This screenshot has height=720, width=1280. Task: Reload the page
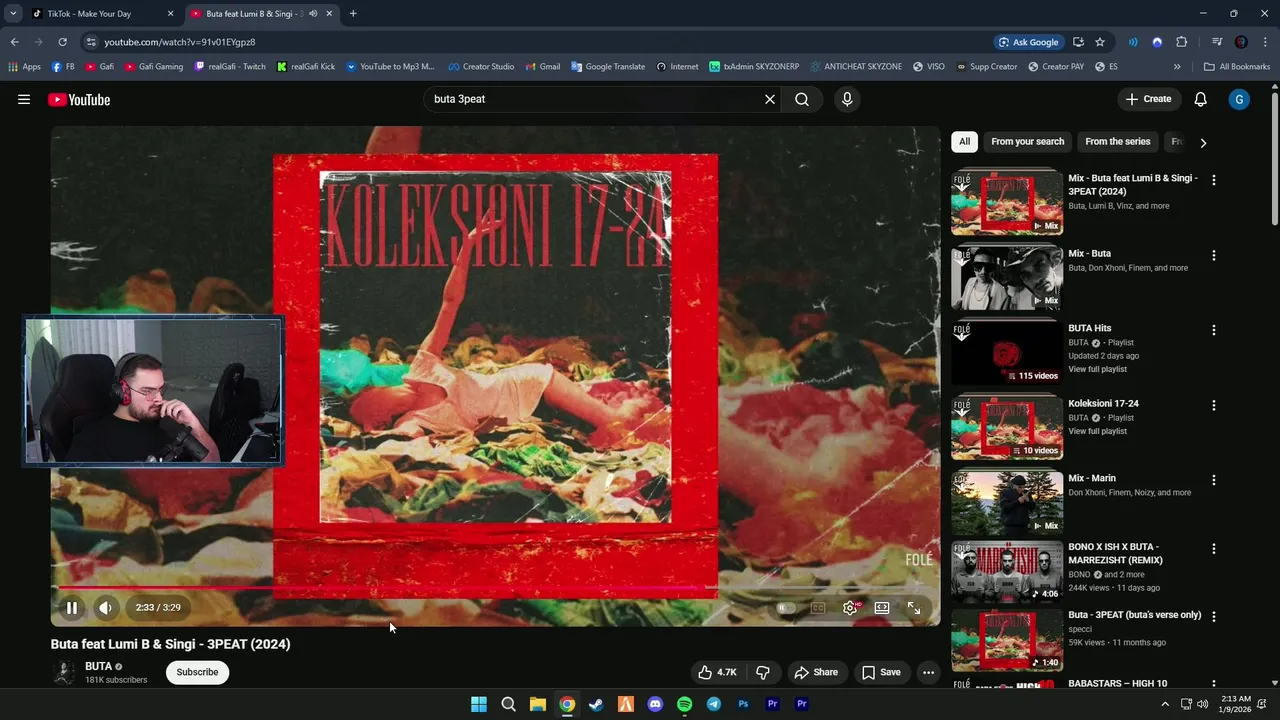[62, 42]
